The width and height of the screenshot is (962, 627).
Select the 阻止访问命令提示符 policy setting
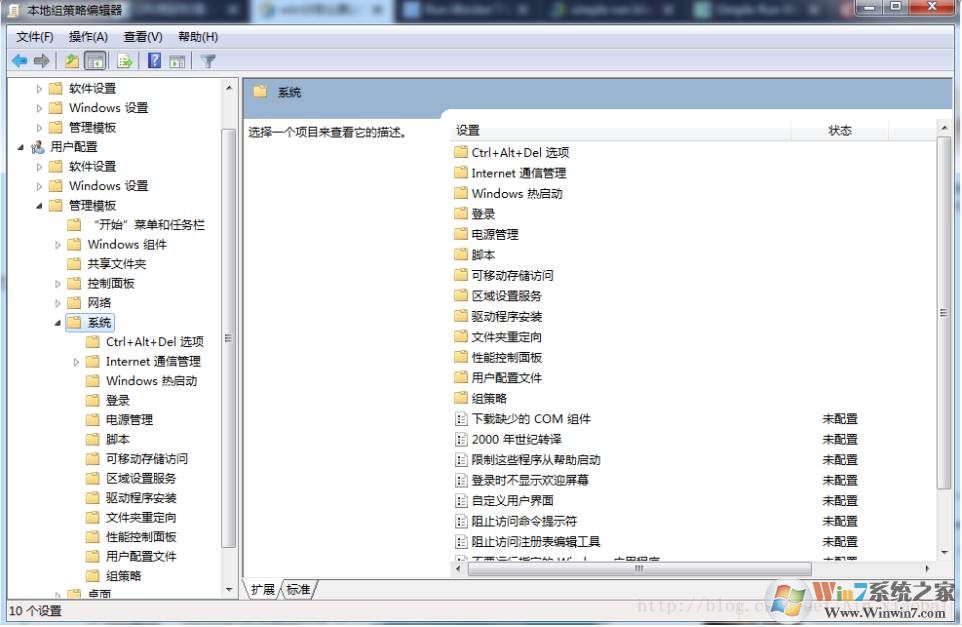point(524,521)
